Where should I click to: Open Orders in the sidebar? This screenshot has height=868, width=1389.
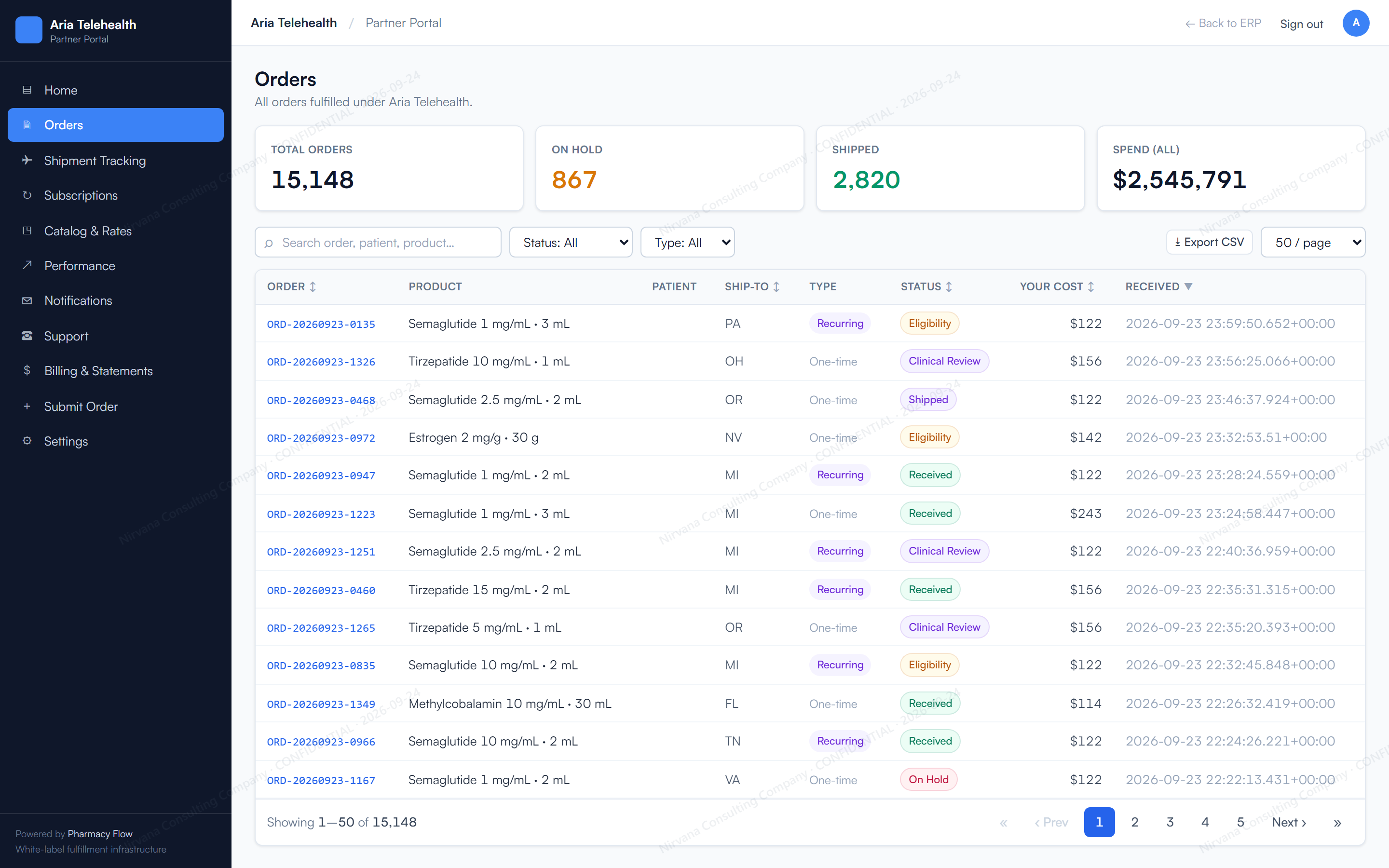tap(115, 124)
